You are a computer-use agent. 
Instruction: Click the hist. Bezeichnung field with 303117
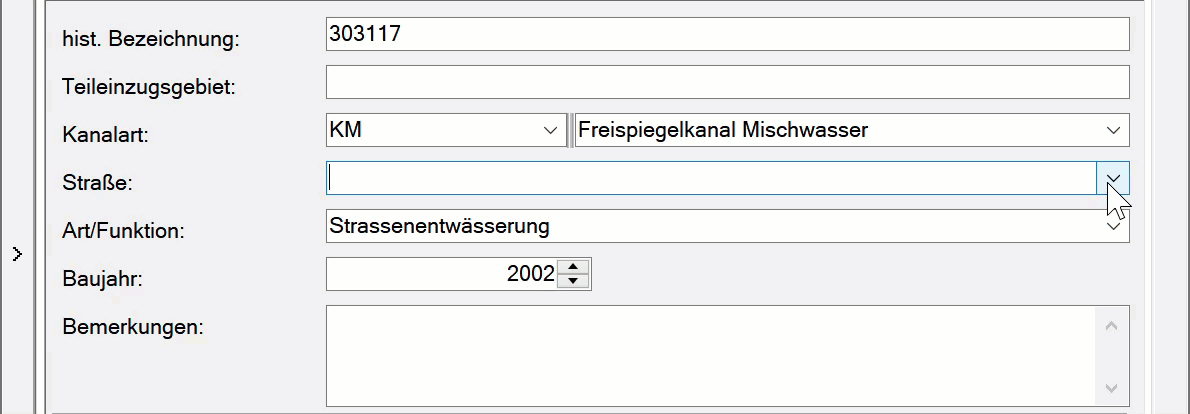pyautogui.click(x=727, y=34)
